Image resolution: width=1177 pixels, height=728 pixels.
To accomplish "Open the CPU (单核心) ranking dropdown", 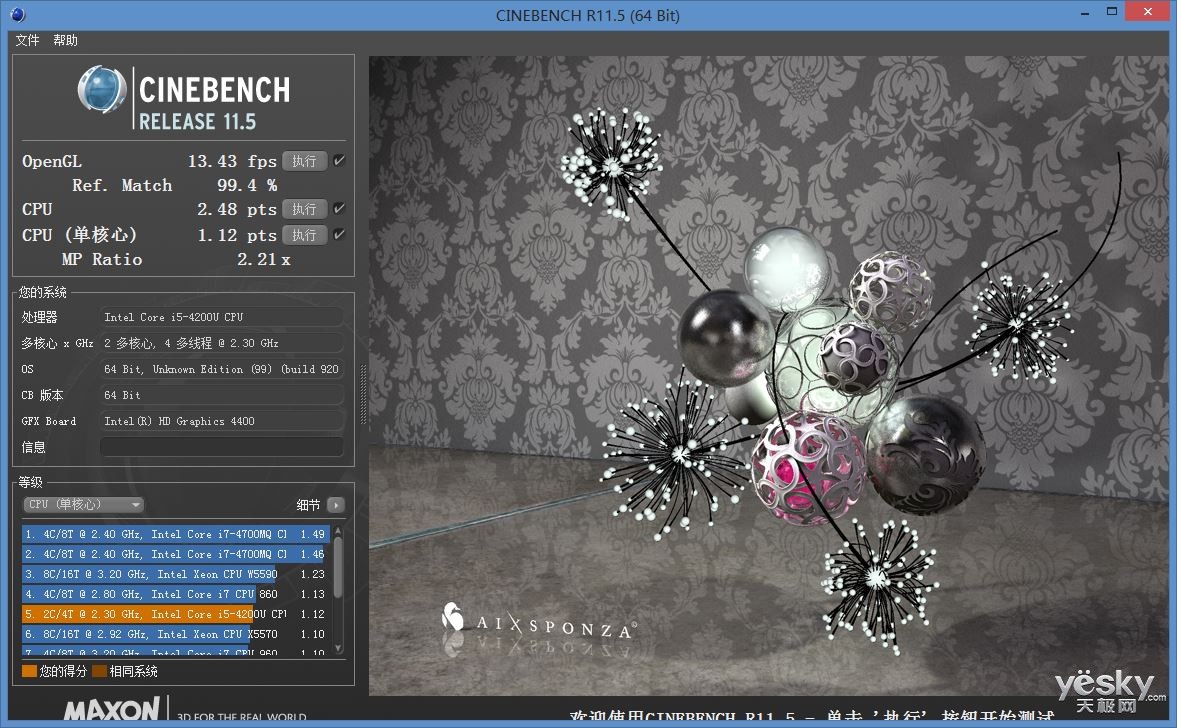I will click(83, 504).
